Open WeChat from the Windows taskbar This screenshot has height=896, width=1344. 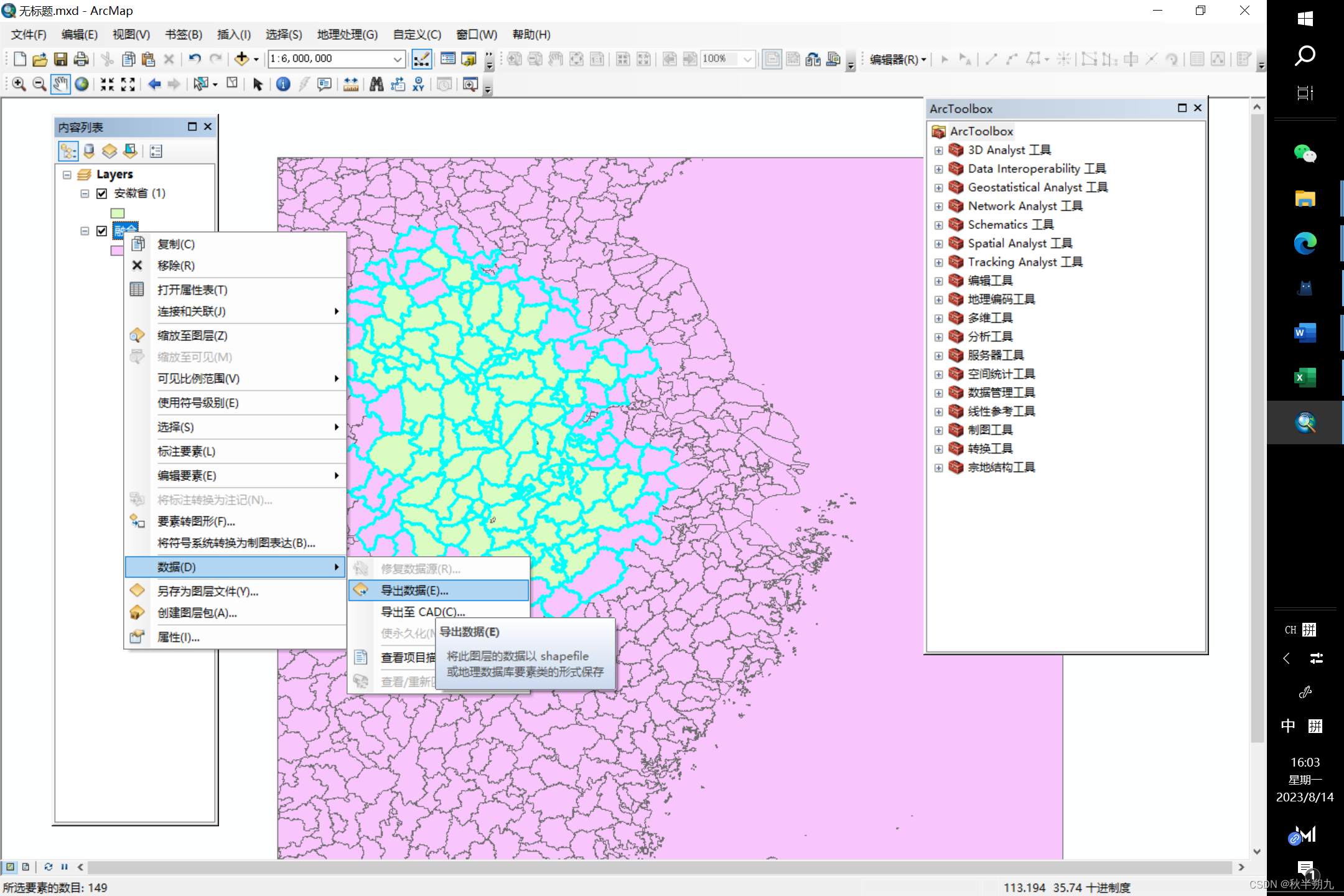pyautogui.click(x=1305, y=153)
